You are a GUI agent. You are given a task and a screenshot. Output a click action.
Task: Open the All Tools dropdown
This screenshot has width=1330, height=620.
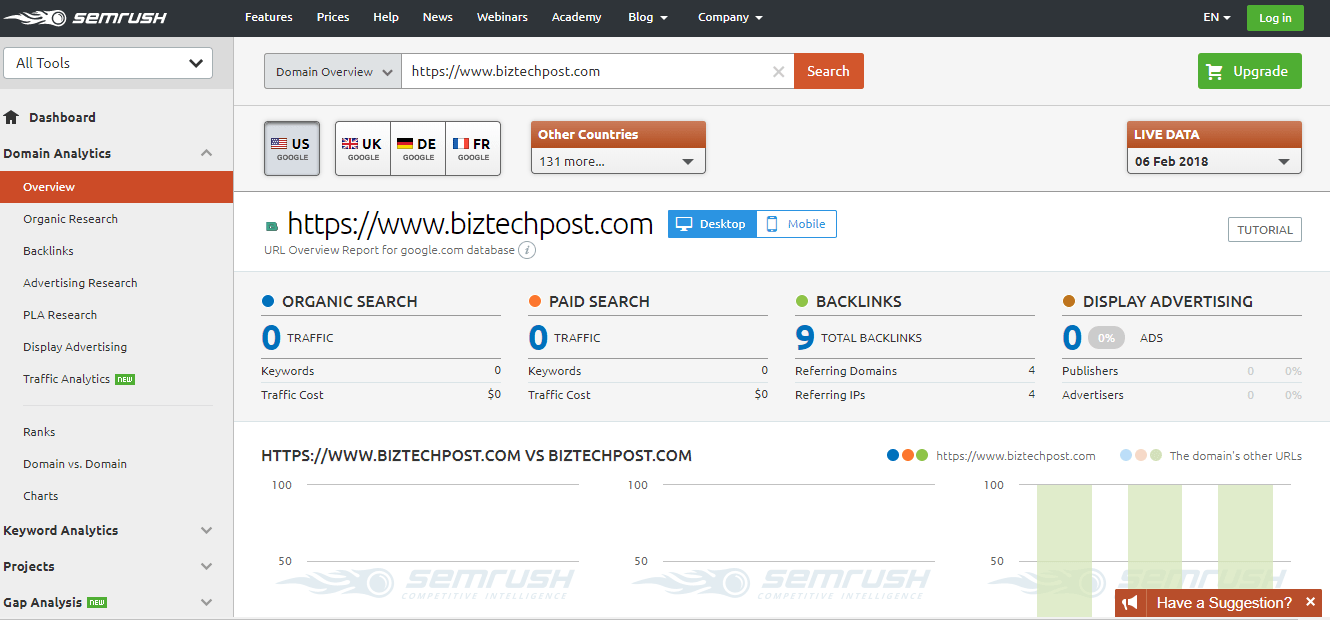(108, 63)
